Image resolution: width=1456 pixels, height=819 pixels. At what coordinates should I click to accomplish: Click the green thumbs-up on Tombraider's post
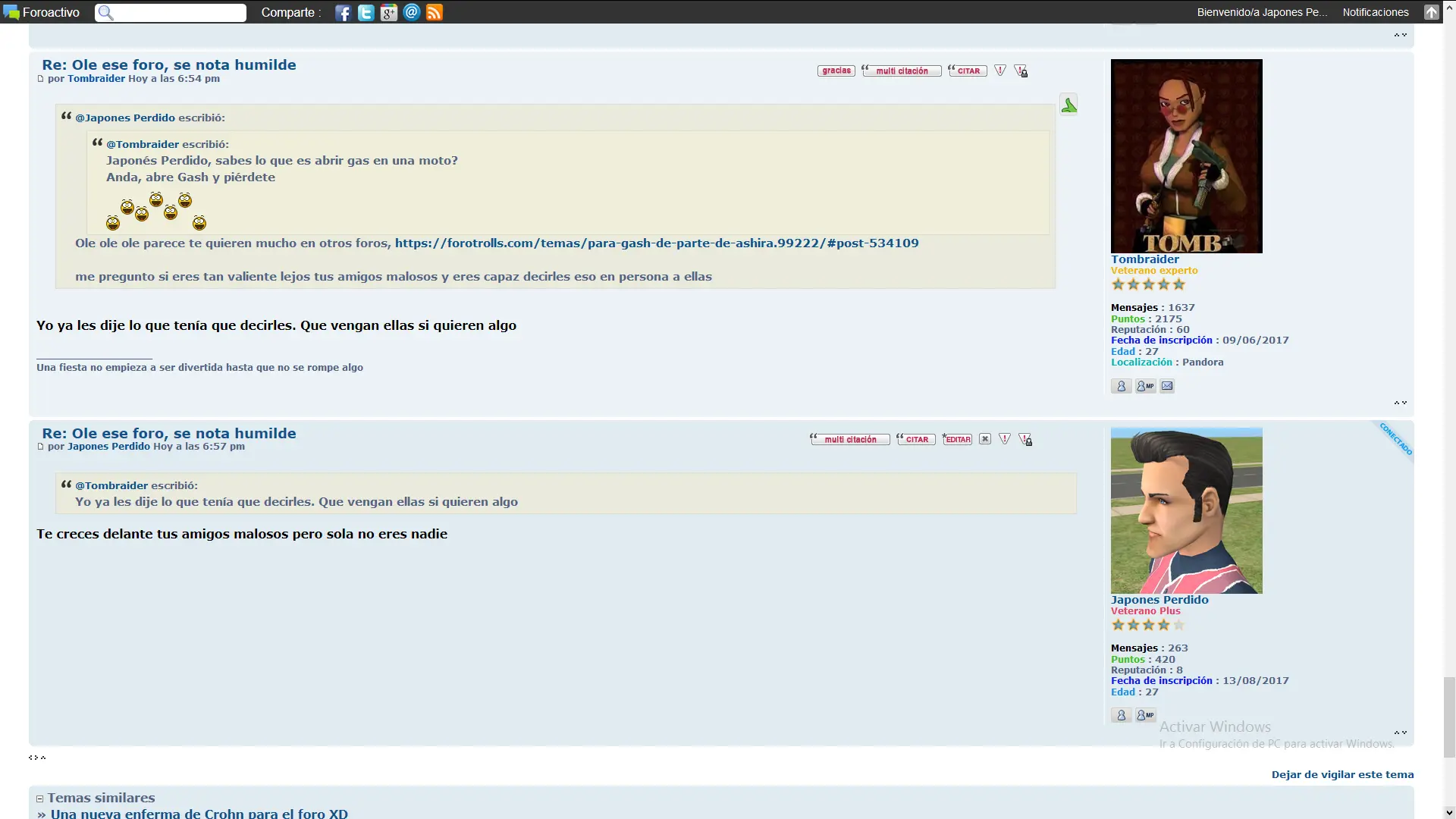coord(1068,105)
